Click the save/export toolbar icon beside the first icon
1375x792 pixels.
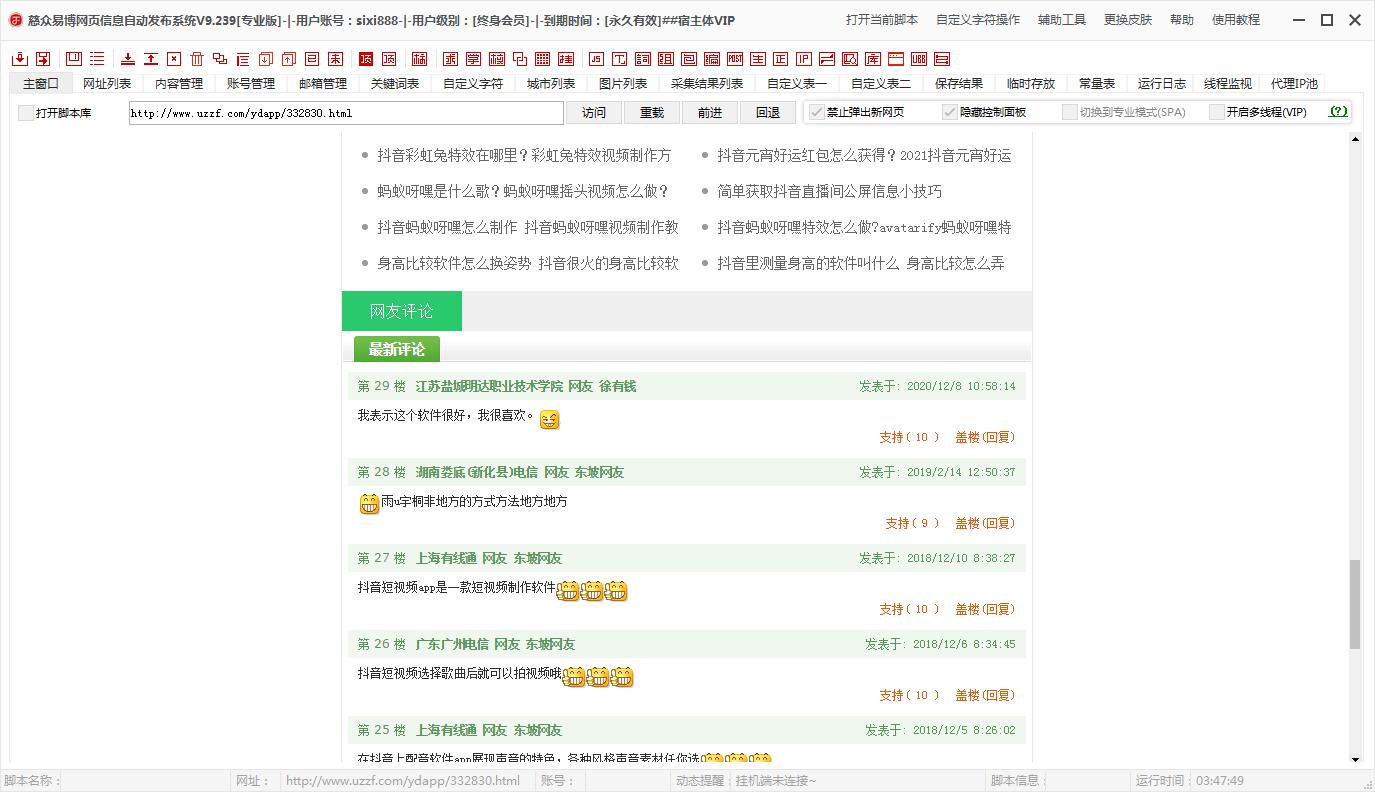pos(43,59)
